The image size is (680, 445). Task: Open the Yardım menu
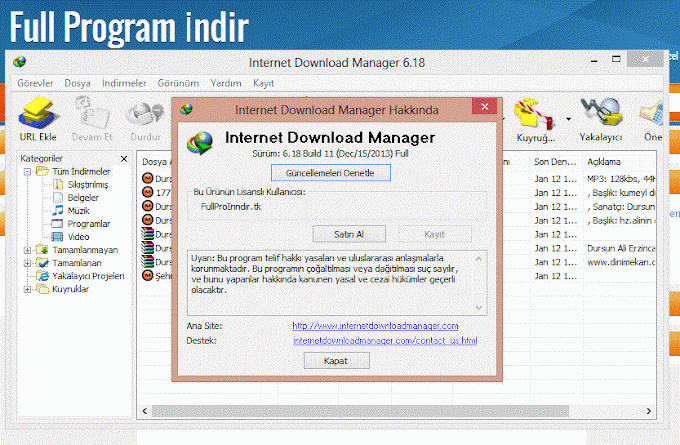click(226, 83)
